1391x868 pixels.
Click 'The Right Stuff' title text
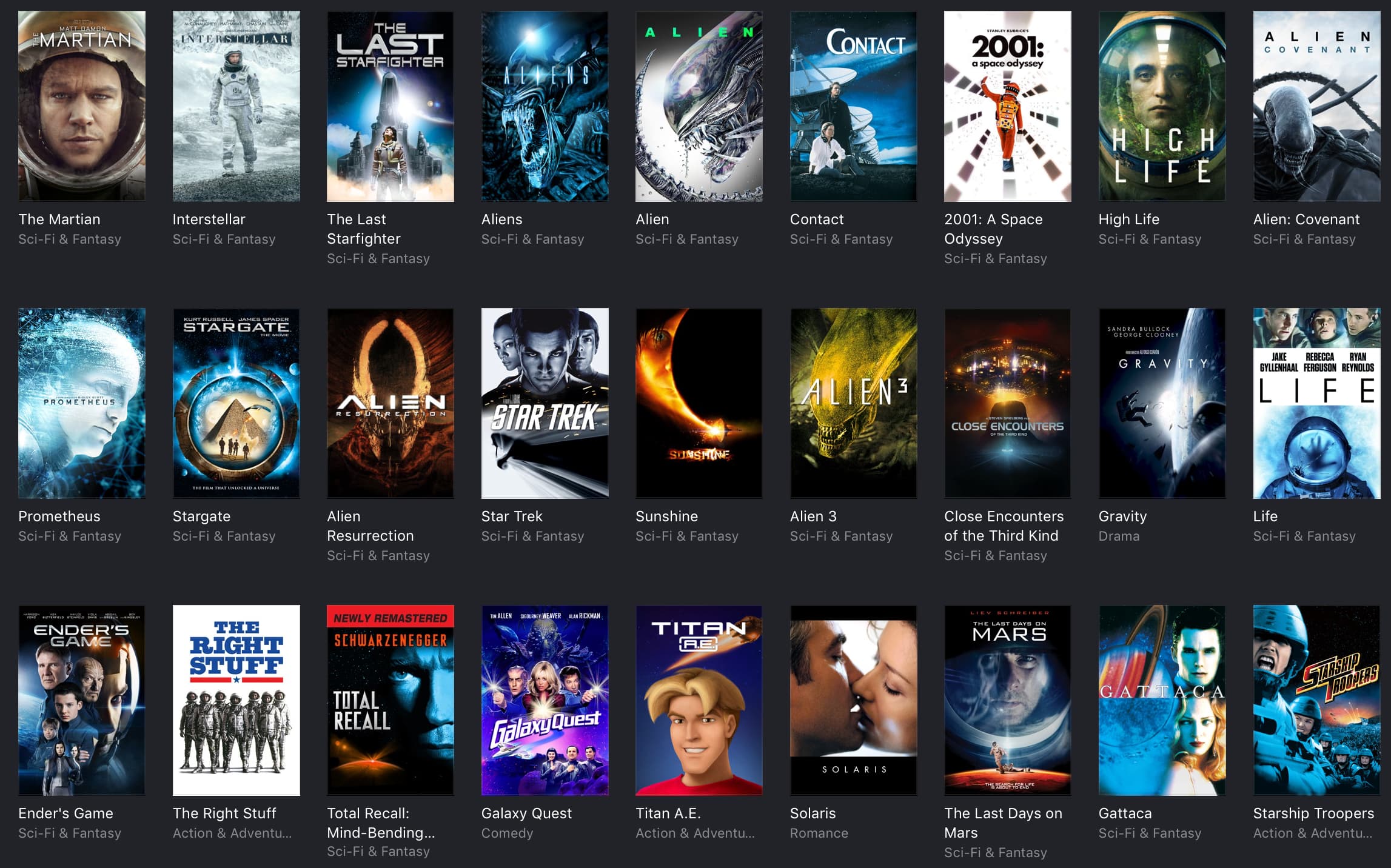224,813
